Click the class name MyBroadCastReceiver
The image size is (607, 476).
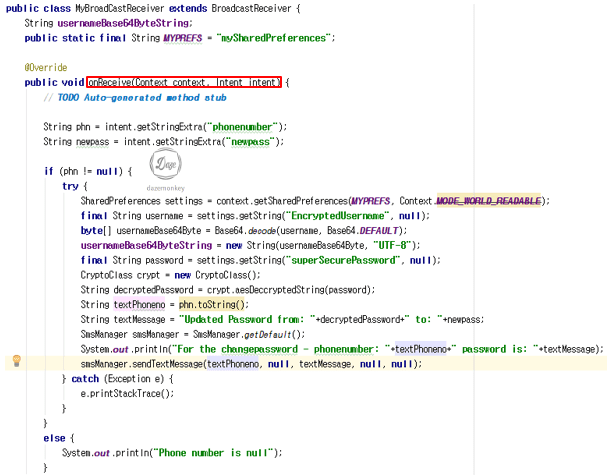[x=120, y=9]
